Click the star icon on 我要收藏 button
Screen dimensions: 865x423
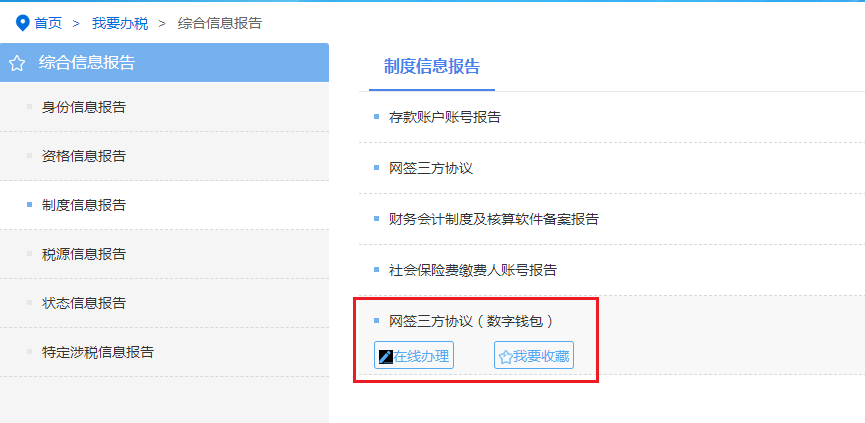tap(505, 357)
